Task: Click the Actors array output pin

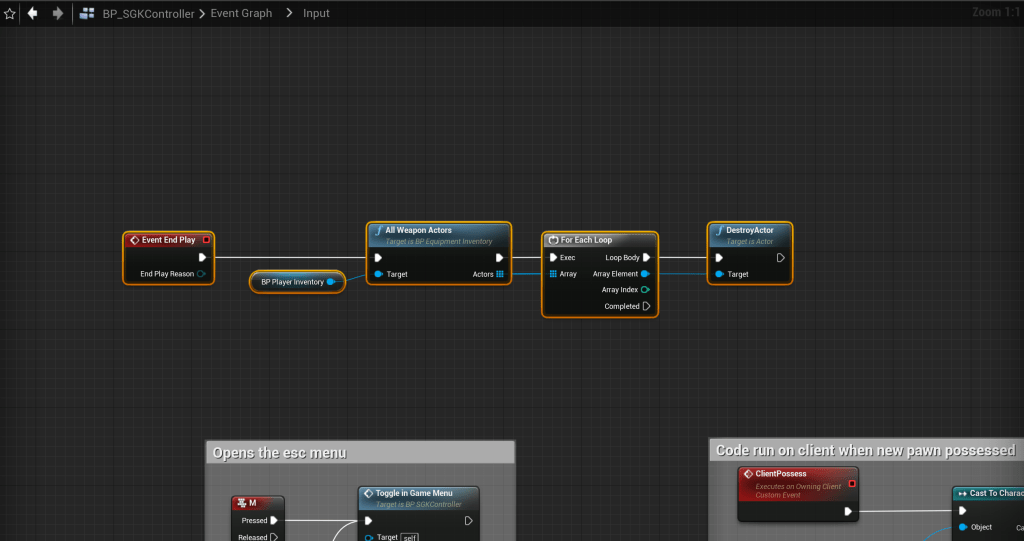Action: point(500,274)
